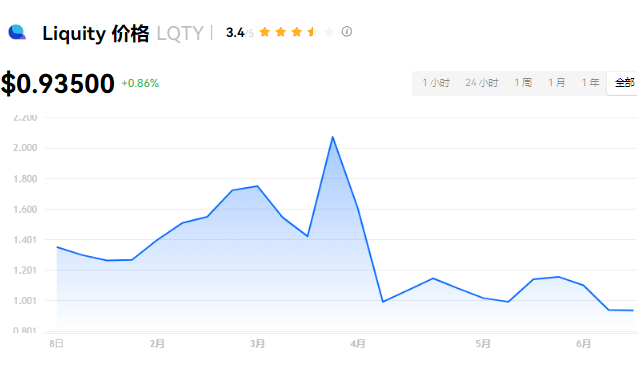Select the 全部 range tab
637x368 pixels.
(624, 83)
